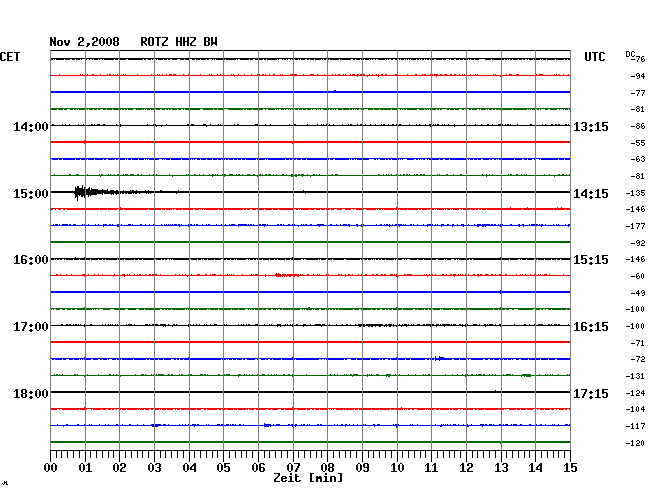
Task: Click the "15" minute tick label
Action: pyautogui.click(x=570, y=468)
